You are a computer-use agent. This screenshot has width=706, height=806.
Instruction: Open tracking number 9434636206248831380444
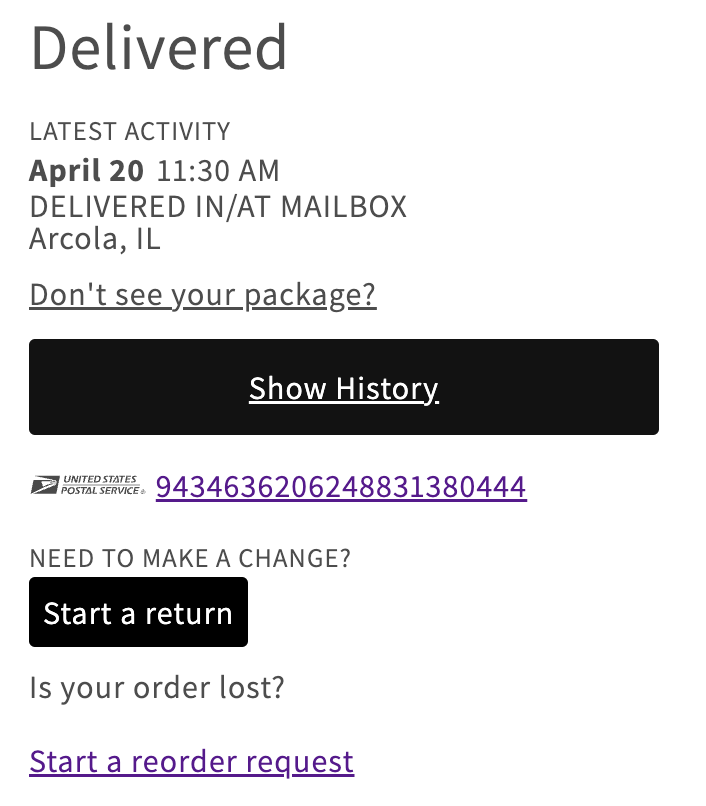(x=341, y=487)
